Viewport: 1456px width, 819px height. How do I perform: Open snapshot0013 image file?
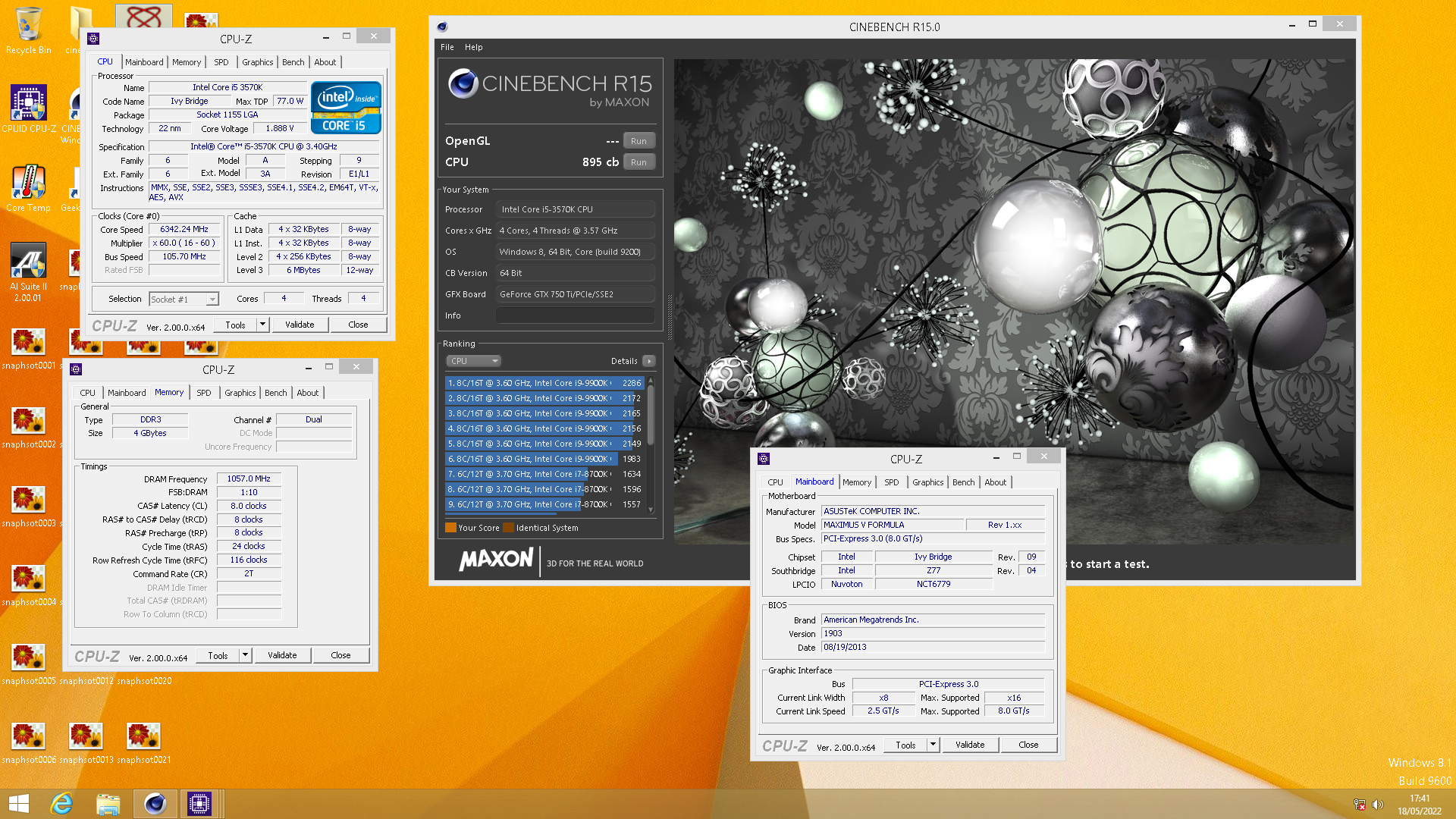click(86, 743)
